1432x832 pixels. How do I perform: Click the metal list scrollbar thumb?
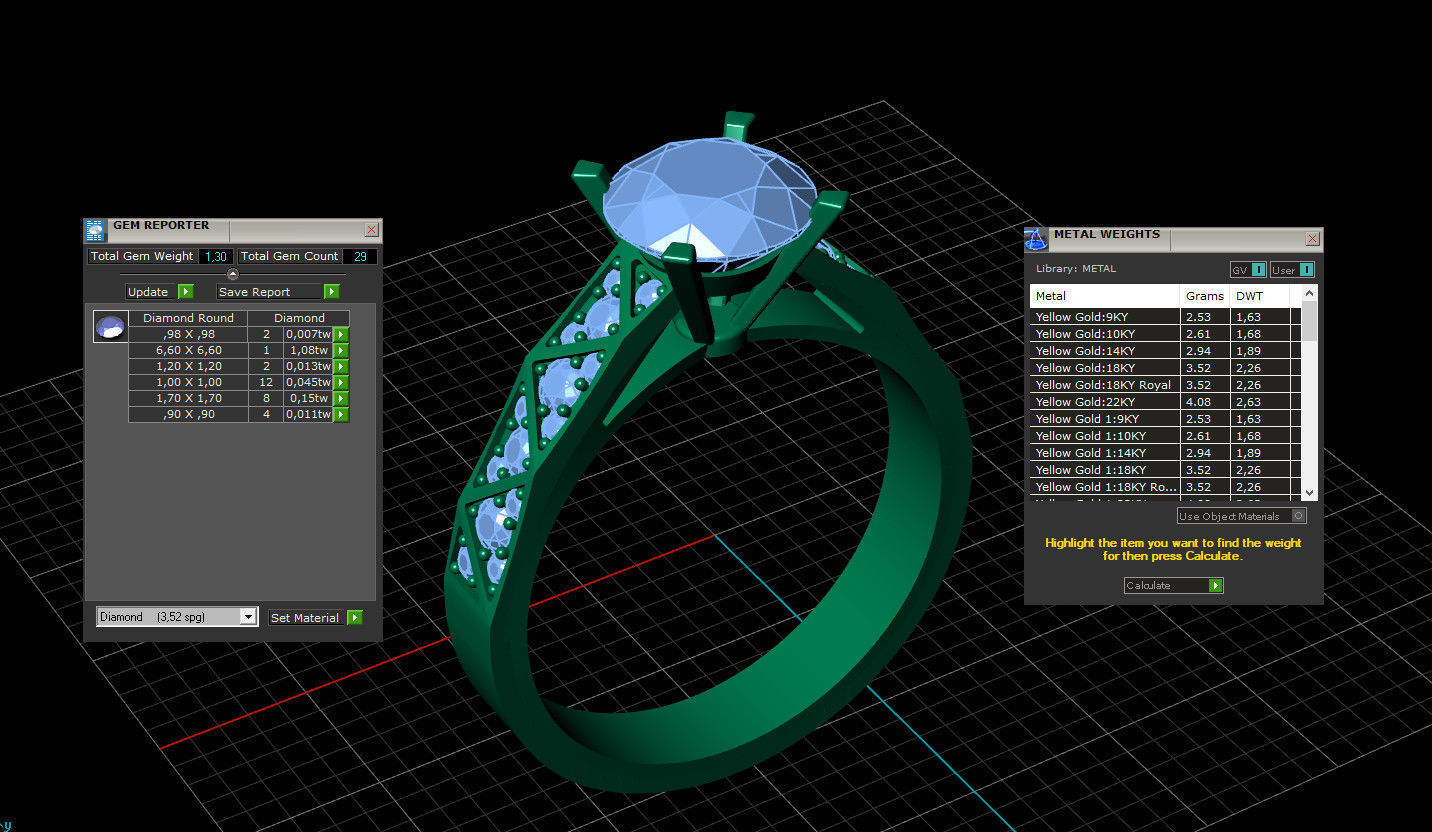(x=1309, y=319)
